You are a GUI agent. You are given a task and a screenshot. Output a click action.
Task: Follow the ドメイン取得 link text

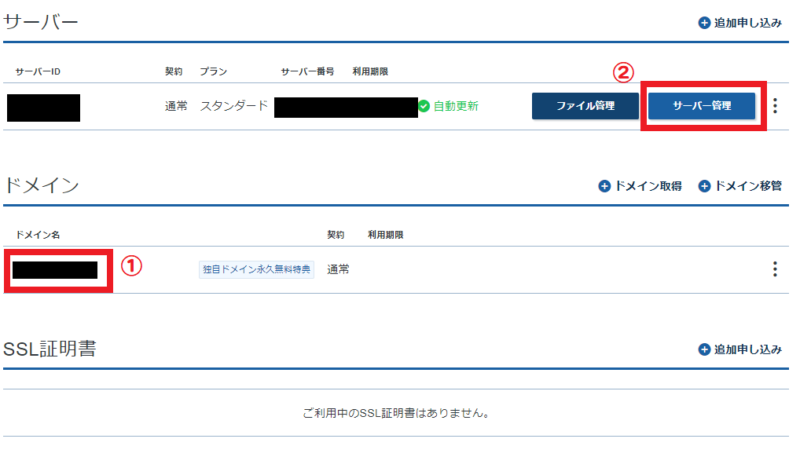648,186
